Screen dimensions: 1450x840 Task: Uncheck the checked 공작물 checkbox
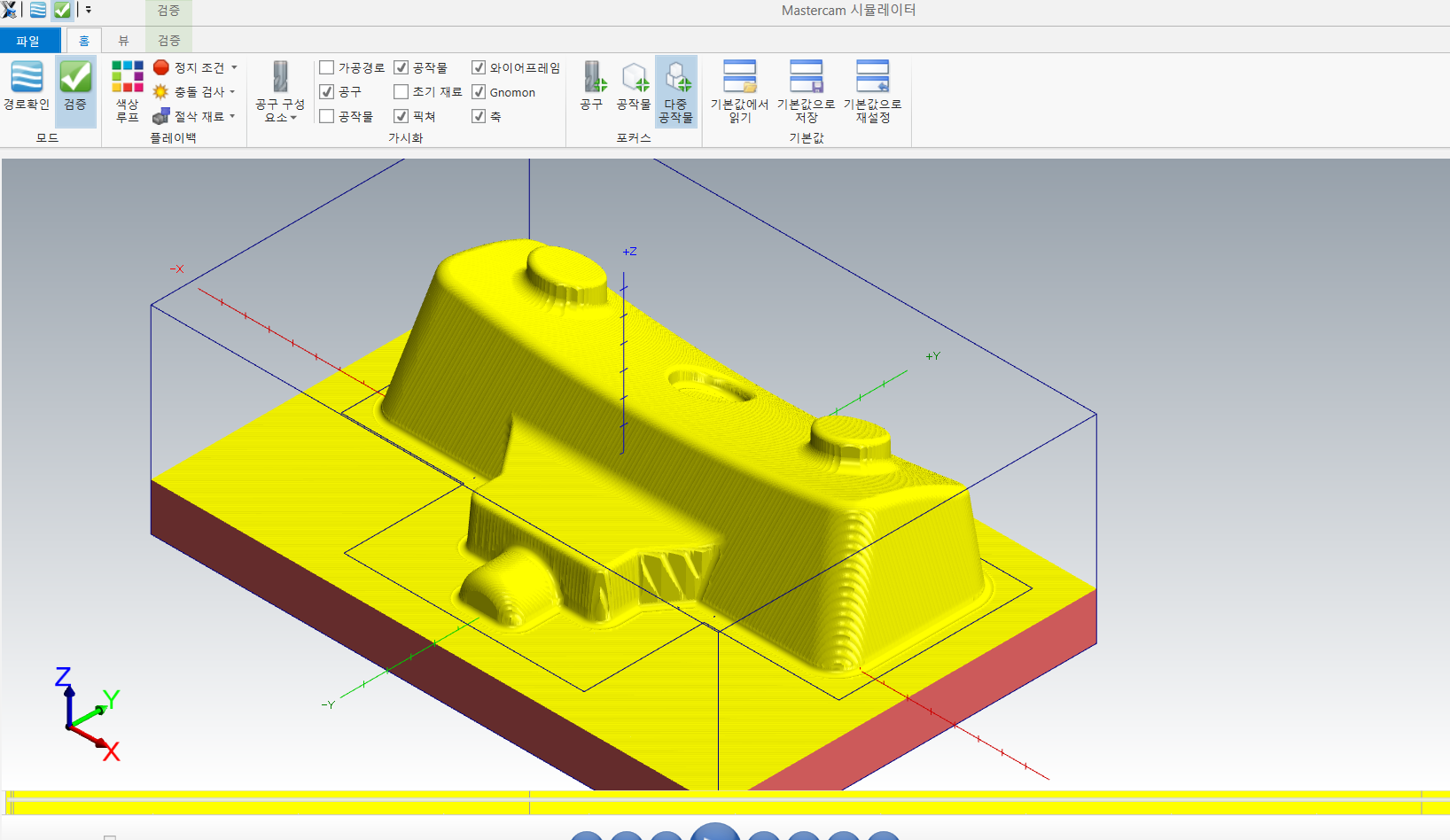point(401,67)
